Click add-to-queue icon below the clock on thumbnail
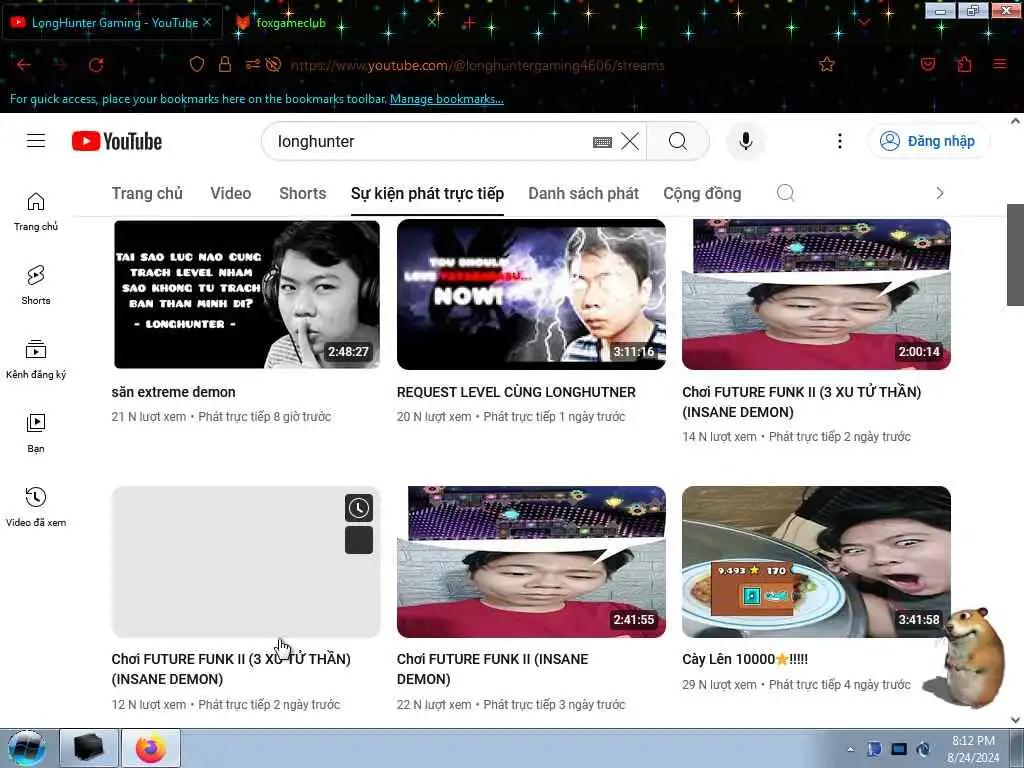Screen dimensions: 1024x768 (x=359, y=540)
